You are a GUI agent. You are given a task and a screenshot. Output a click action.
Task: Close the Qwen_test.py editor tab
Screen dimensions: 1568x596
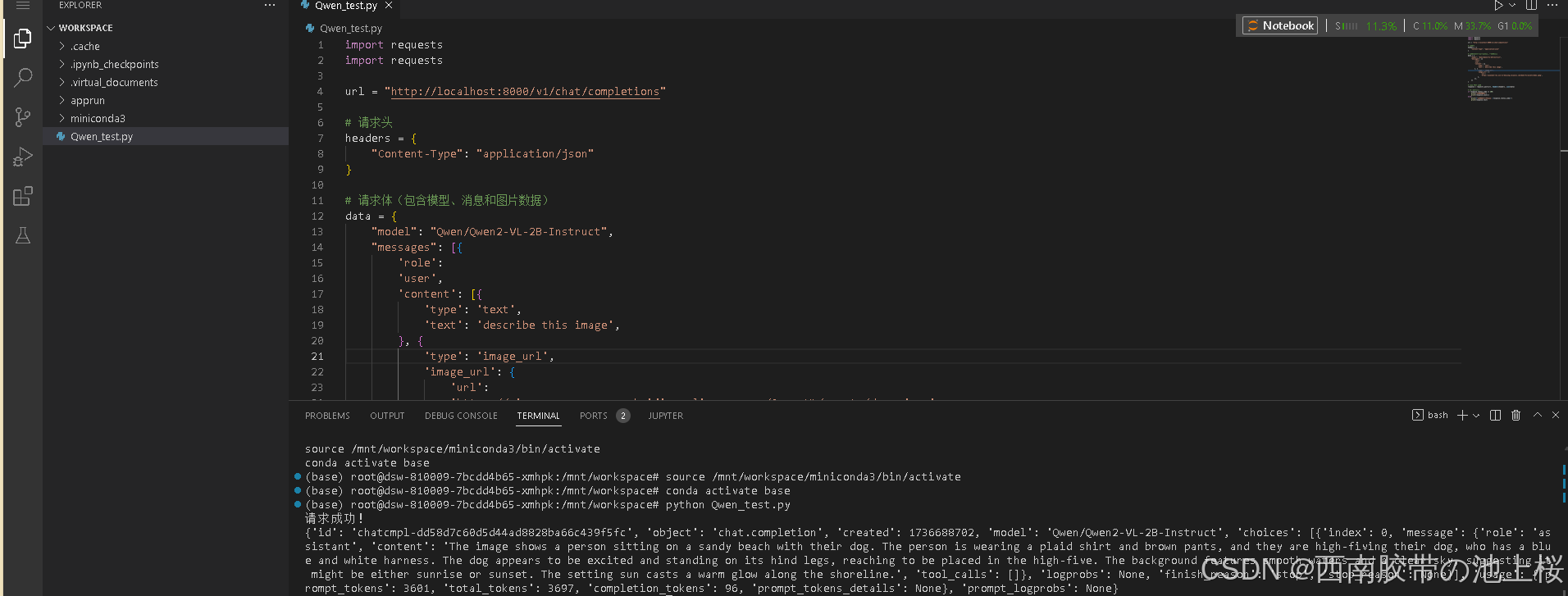389,6
